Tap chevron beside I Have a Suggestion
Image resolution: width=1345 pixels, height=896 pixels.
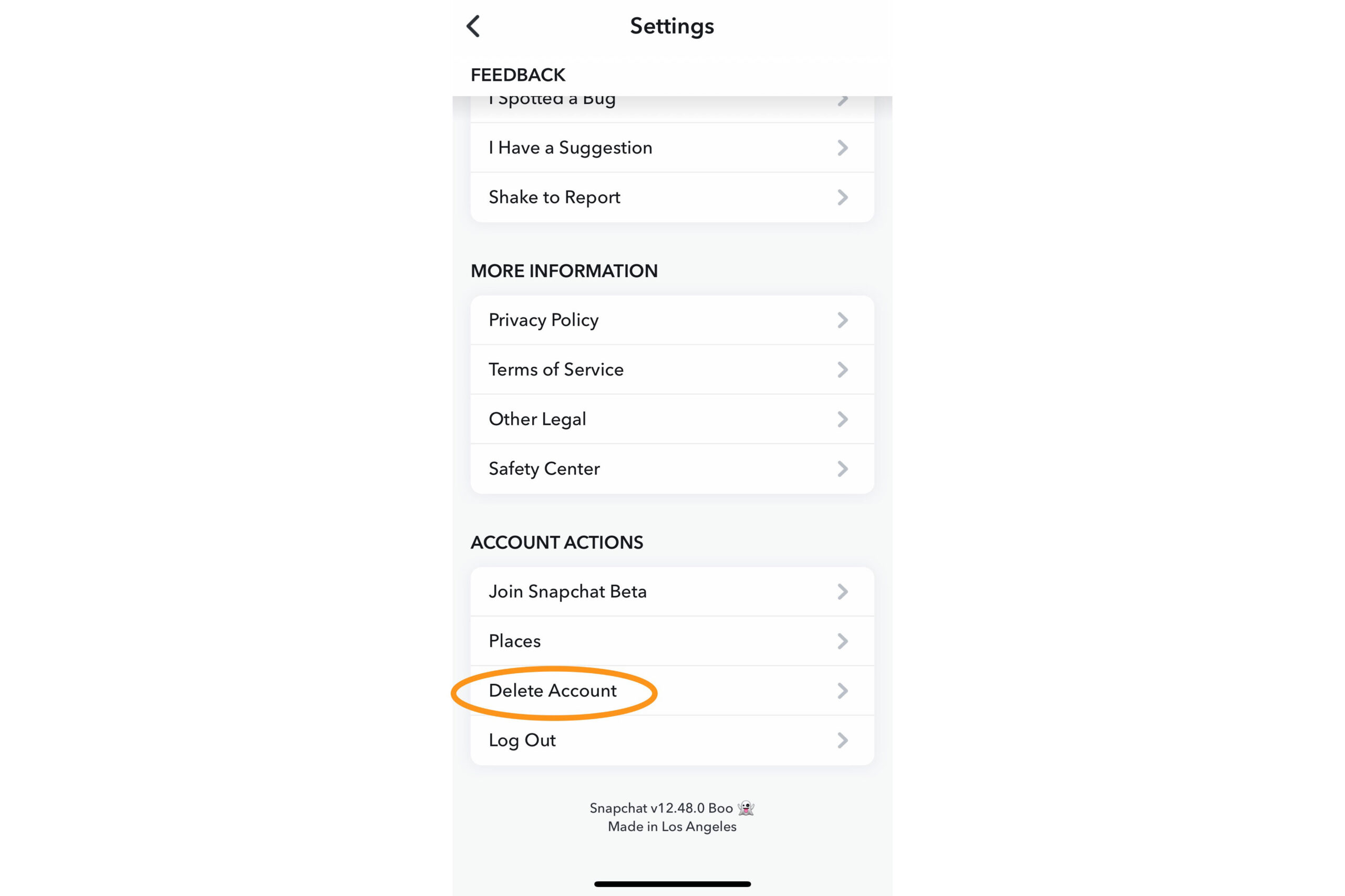click(x=842, y=148)
